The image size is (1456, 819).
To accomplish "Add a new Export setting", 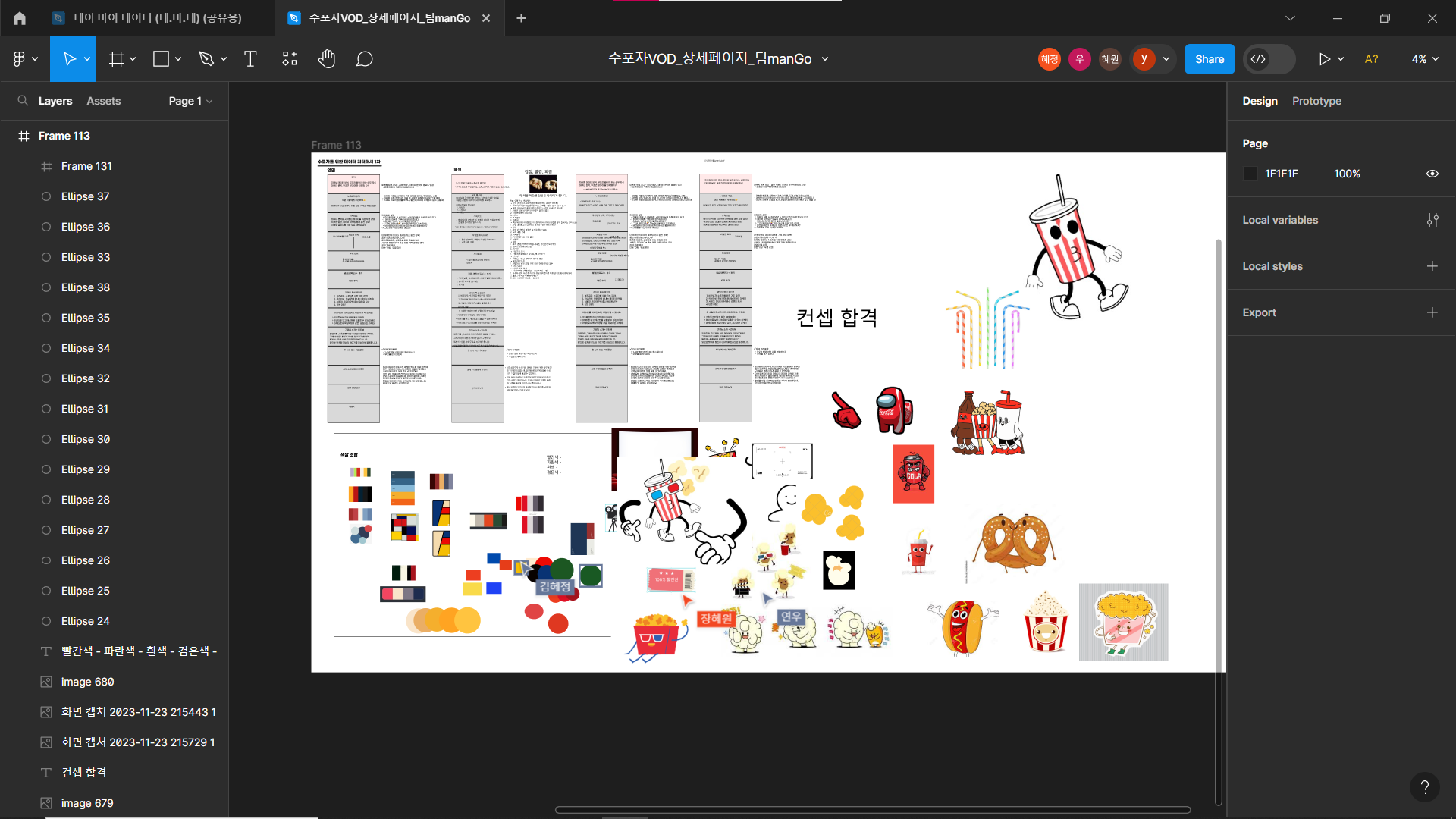I will click(x=1432, y=312).
